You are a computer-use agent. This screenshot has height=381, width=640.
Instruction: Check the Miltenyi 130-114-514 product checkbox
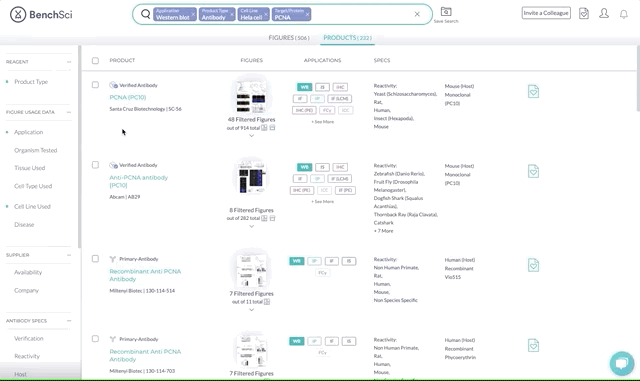coord(95,258)
